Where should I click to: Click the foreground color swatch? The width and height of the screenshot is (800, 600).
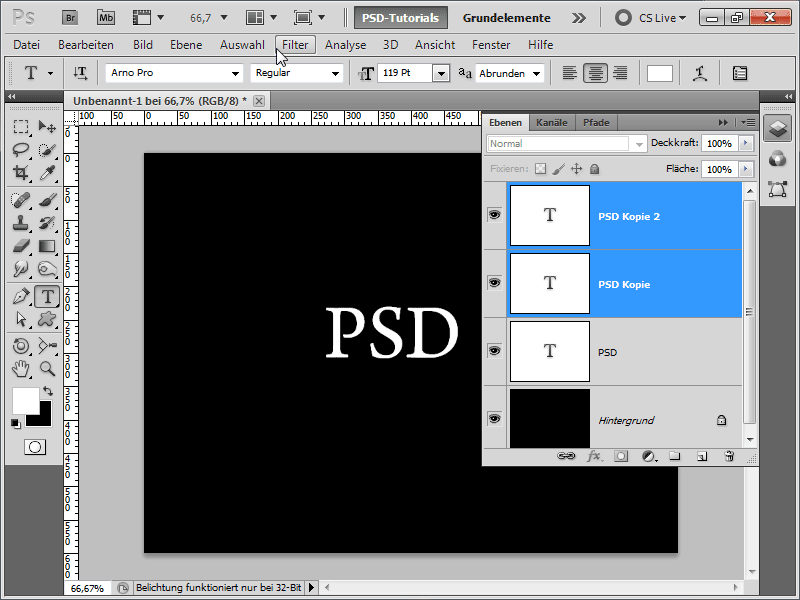(25, 401)
